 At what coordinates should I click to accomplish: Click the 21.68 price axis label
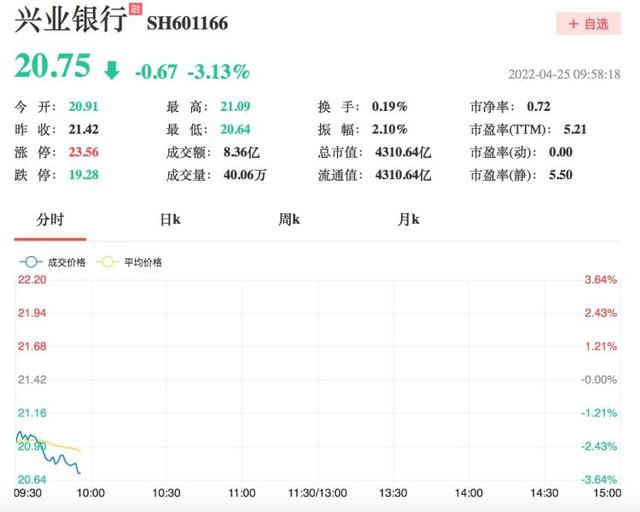(32, 346)
